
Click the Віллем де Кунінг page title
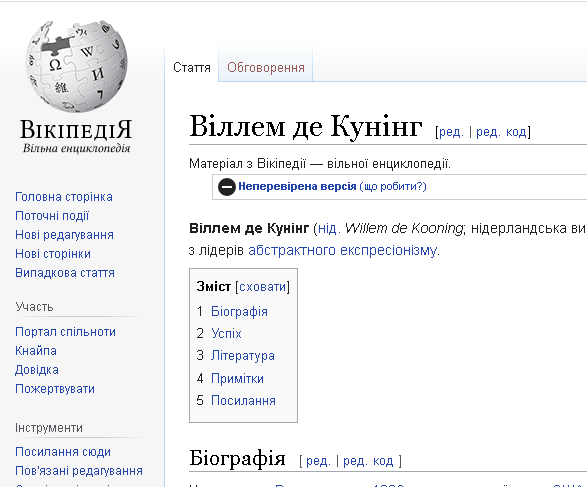tap(306, 126)
